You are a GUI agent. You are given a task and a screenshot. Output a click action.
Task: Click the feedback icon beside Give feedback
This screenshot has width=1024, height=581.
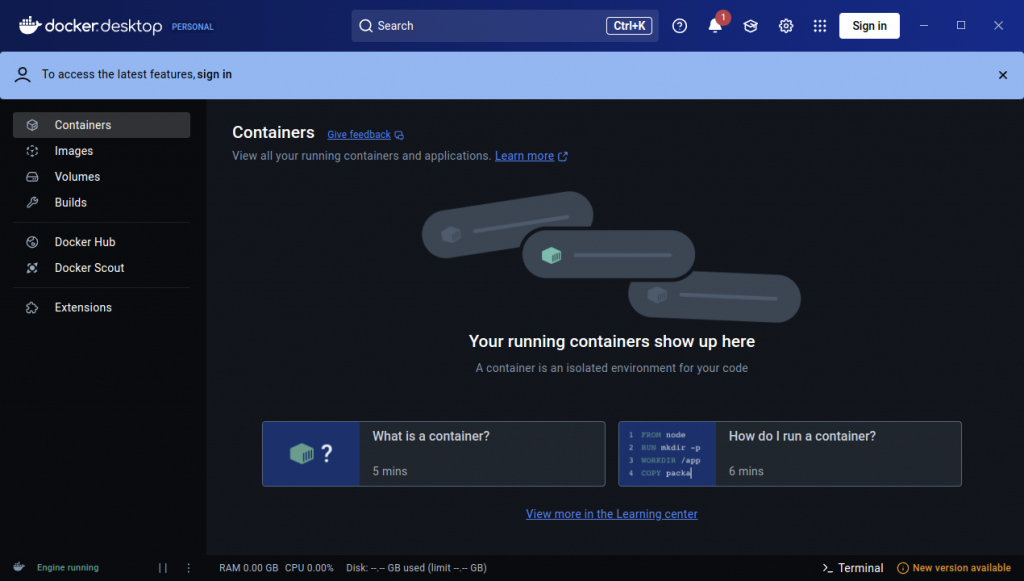coord(399,135)
